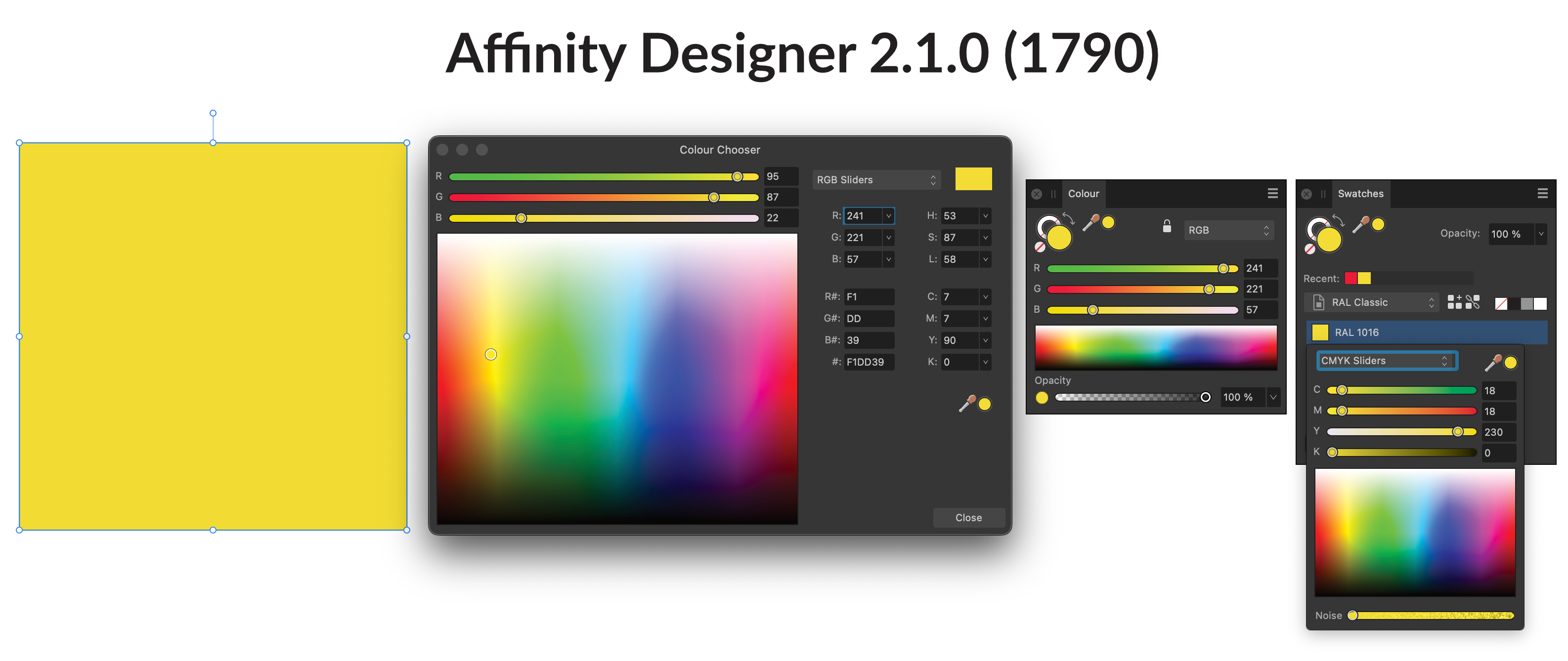This screenshot has height=661, width=1568.
Task: Click the G slider handle in Colour panel
Action: [1209, 289]
